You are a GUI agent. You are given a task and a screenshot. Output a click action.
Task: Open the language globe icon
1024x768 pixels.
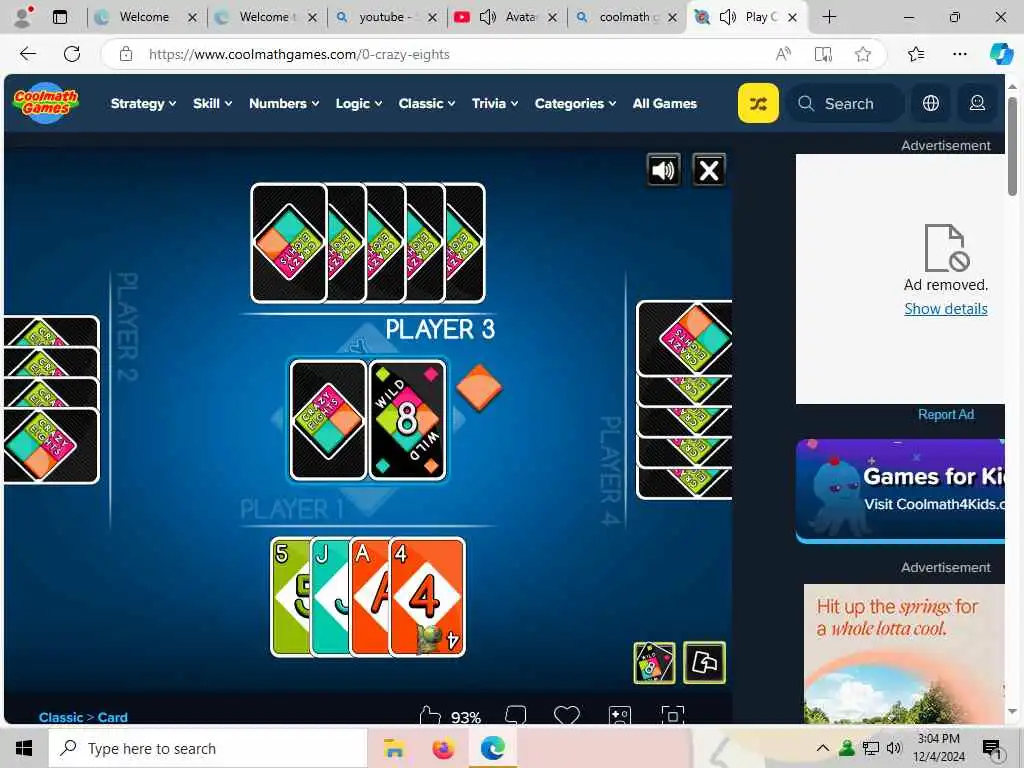coord(931,103)
